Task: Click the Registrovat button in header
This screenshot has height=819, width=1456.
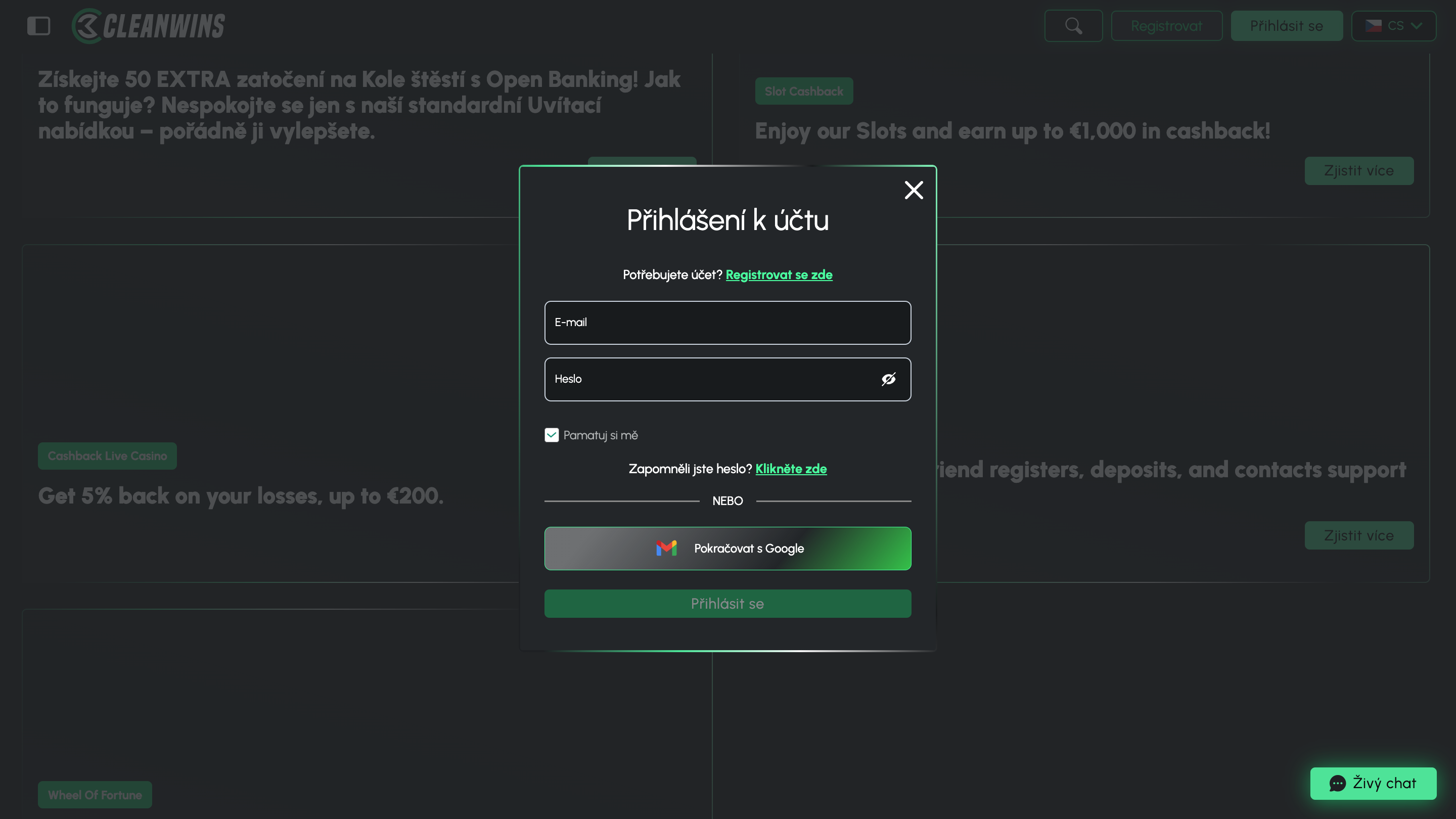Action: [x=1167, y=26]
